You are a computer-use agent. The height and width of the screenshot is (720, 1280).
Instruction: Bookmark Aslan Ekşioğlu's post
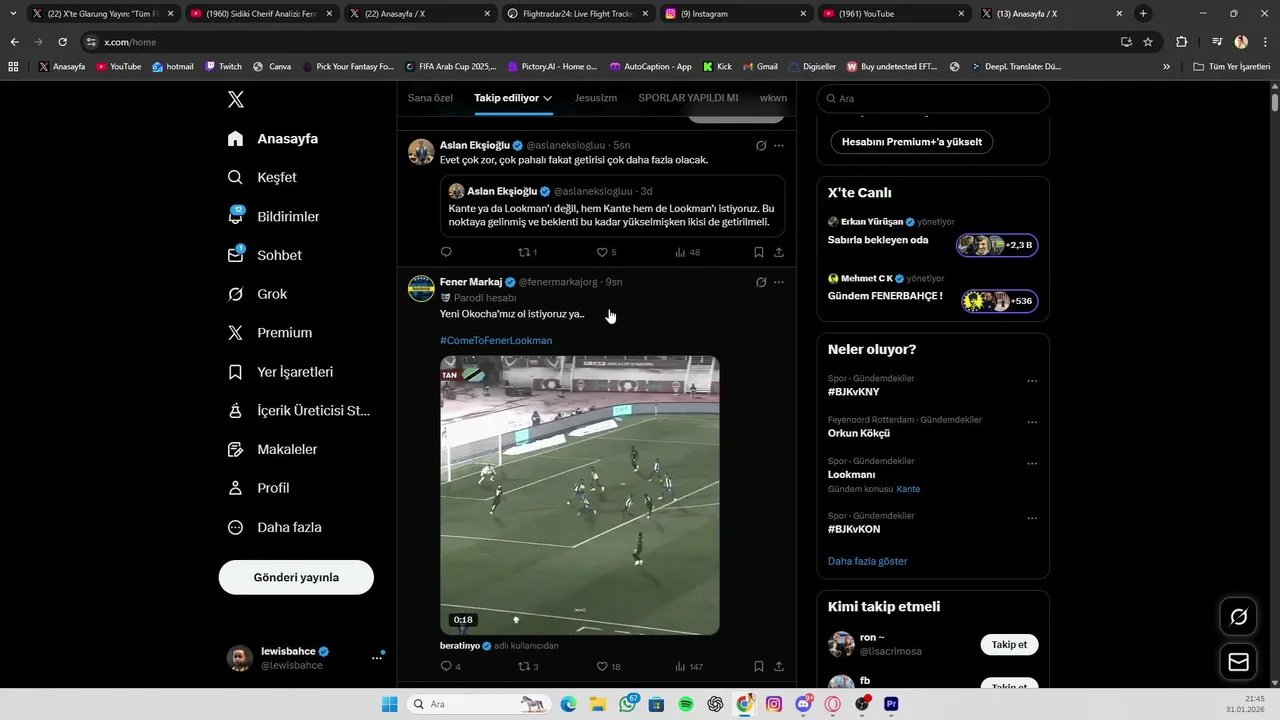click(759, 252)
